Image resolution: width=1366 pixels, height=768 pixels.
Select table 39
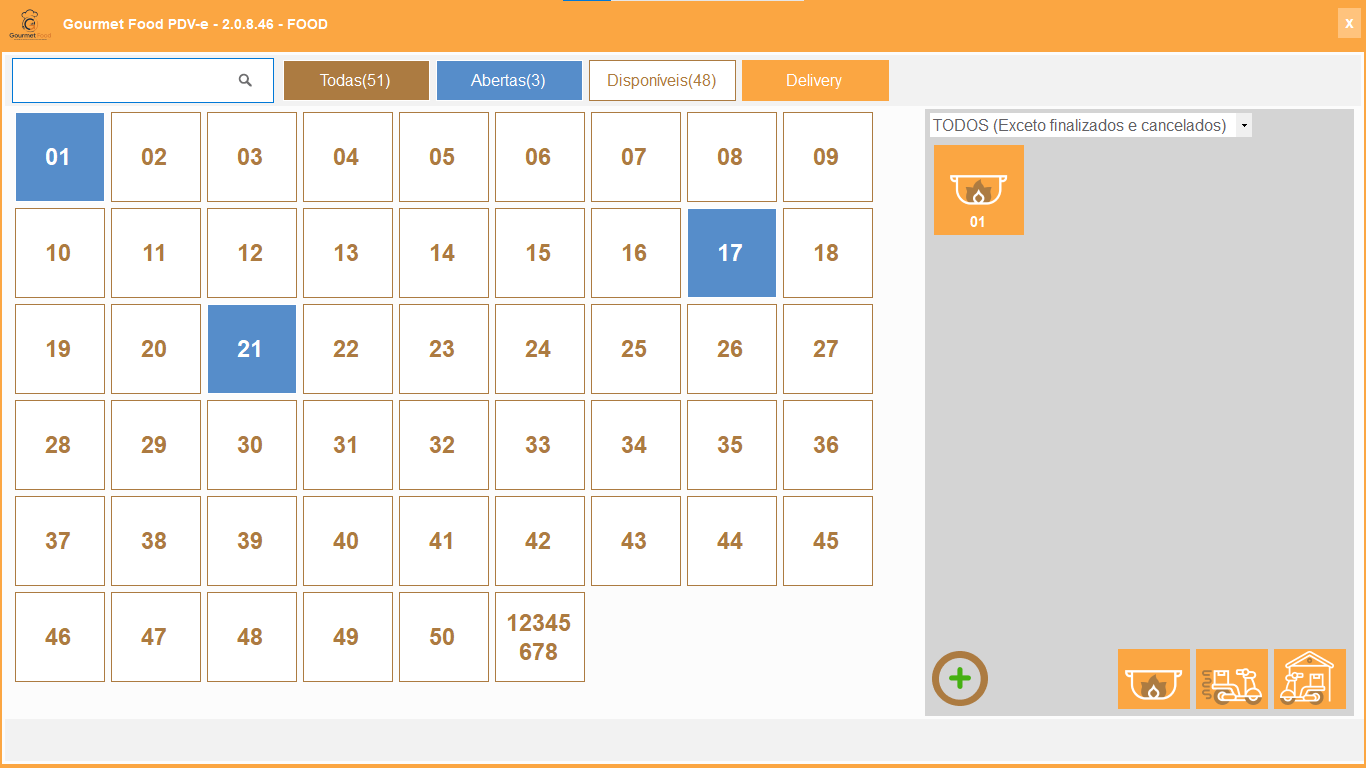click(252, 541)
